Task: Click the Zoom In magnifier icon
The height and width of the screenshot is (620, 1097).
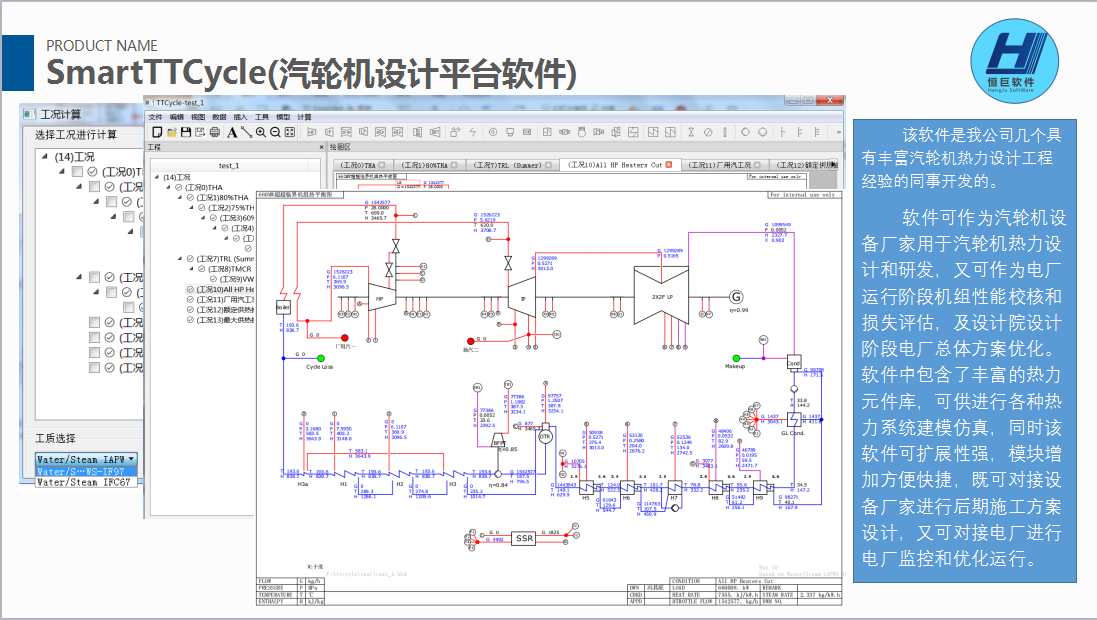Action: (261, 132)
